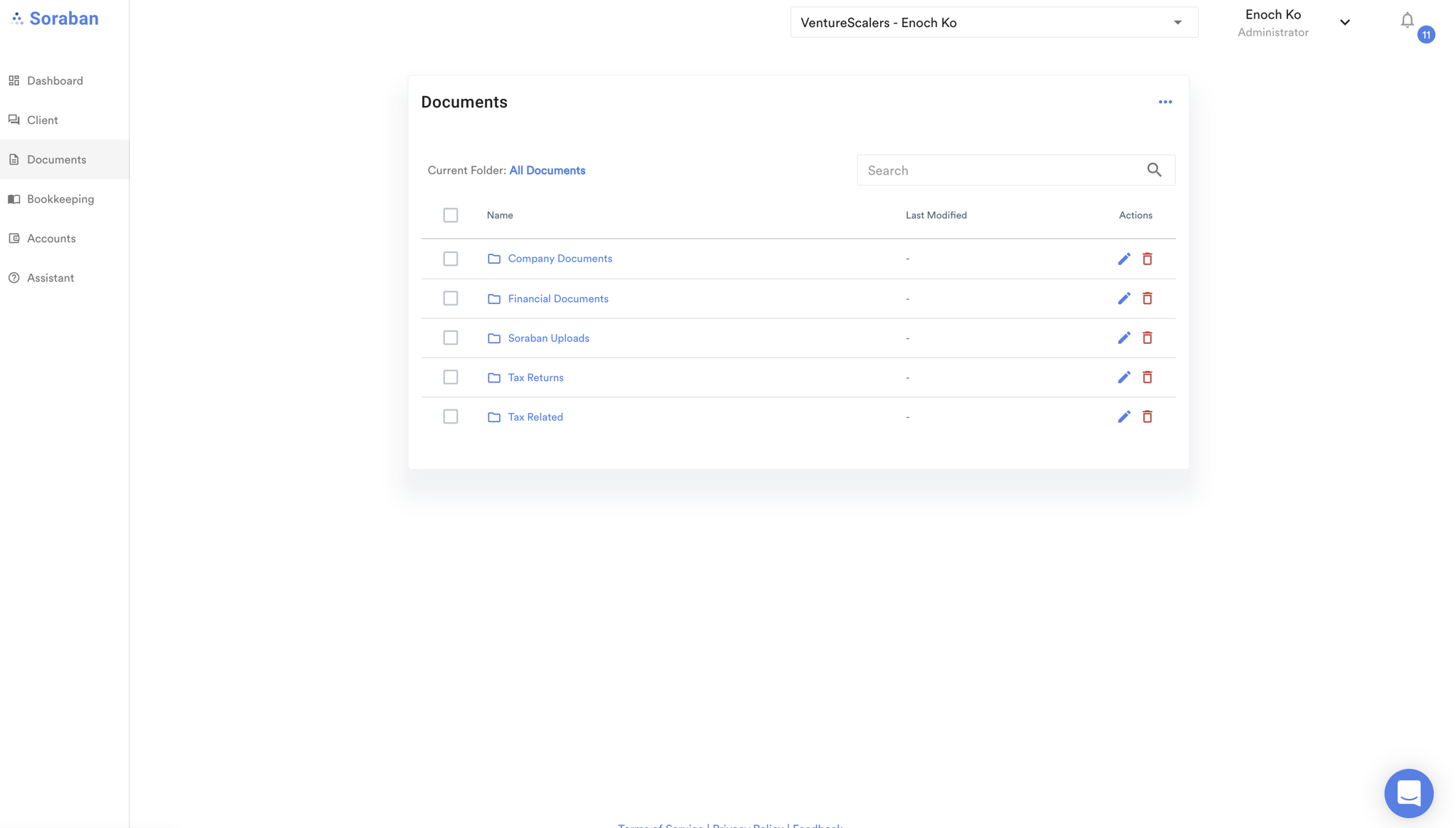Click the Company Documents folder icon

[494, 259]
